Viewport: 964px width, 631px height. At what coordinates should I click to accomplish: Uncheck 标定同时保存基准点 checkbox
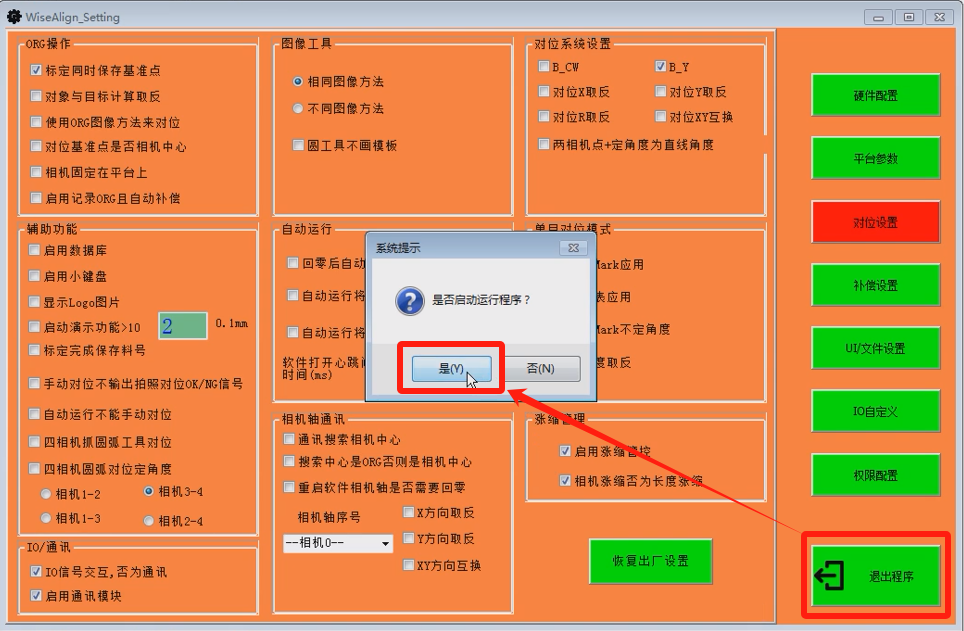[37, 71]
